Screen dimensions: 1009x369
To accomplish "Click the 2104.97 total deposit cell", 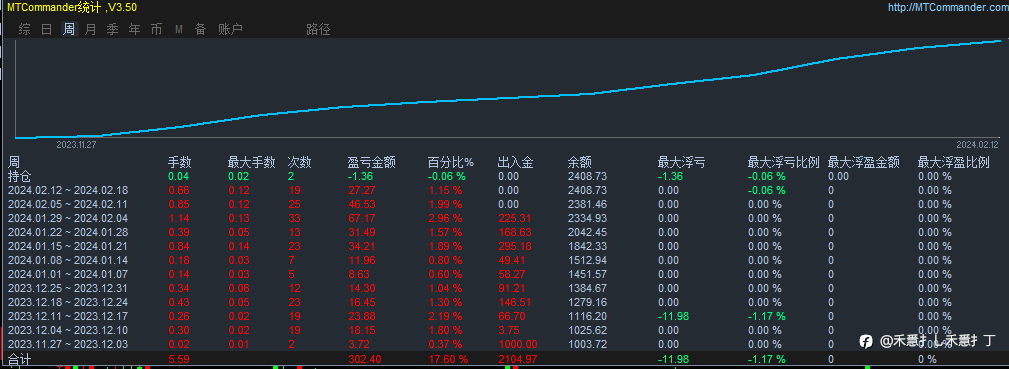I will click(x=517, y=359).
